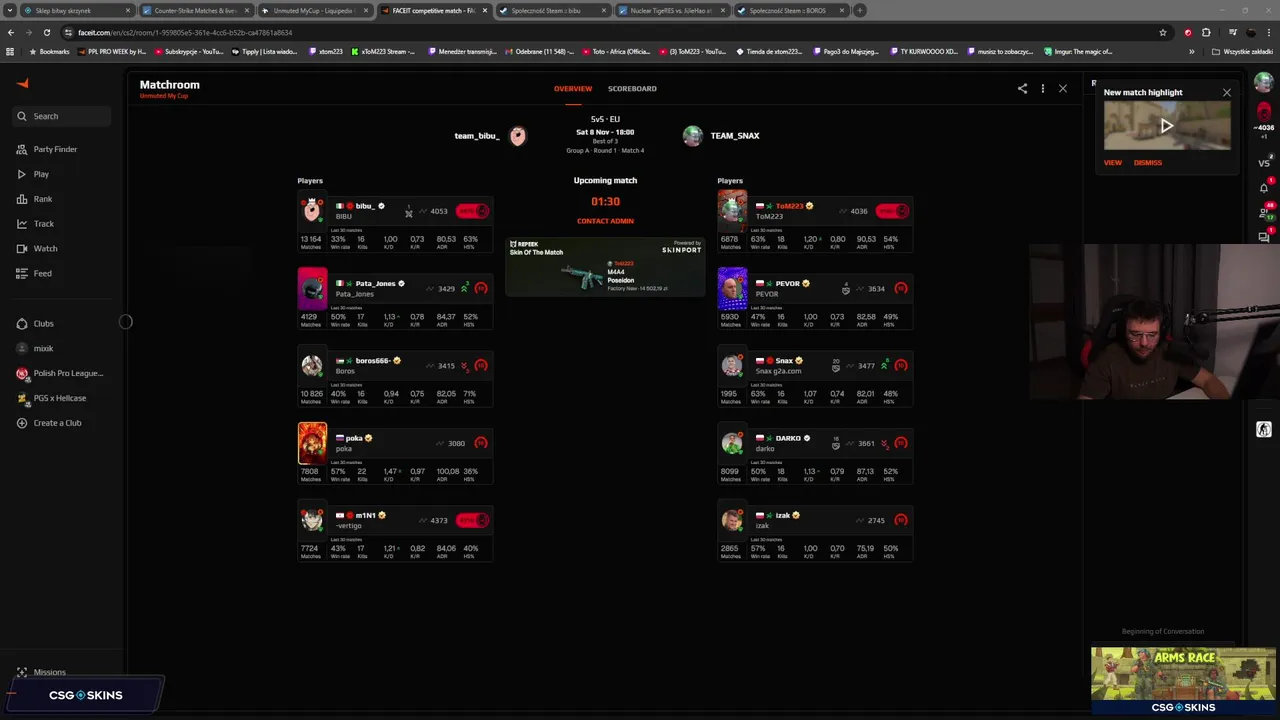Switch to the Nuclear TigeRES vs JiJieHao tab

(x=672, y=10)
